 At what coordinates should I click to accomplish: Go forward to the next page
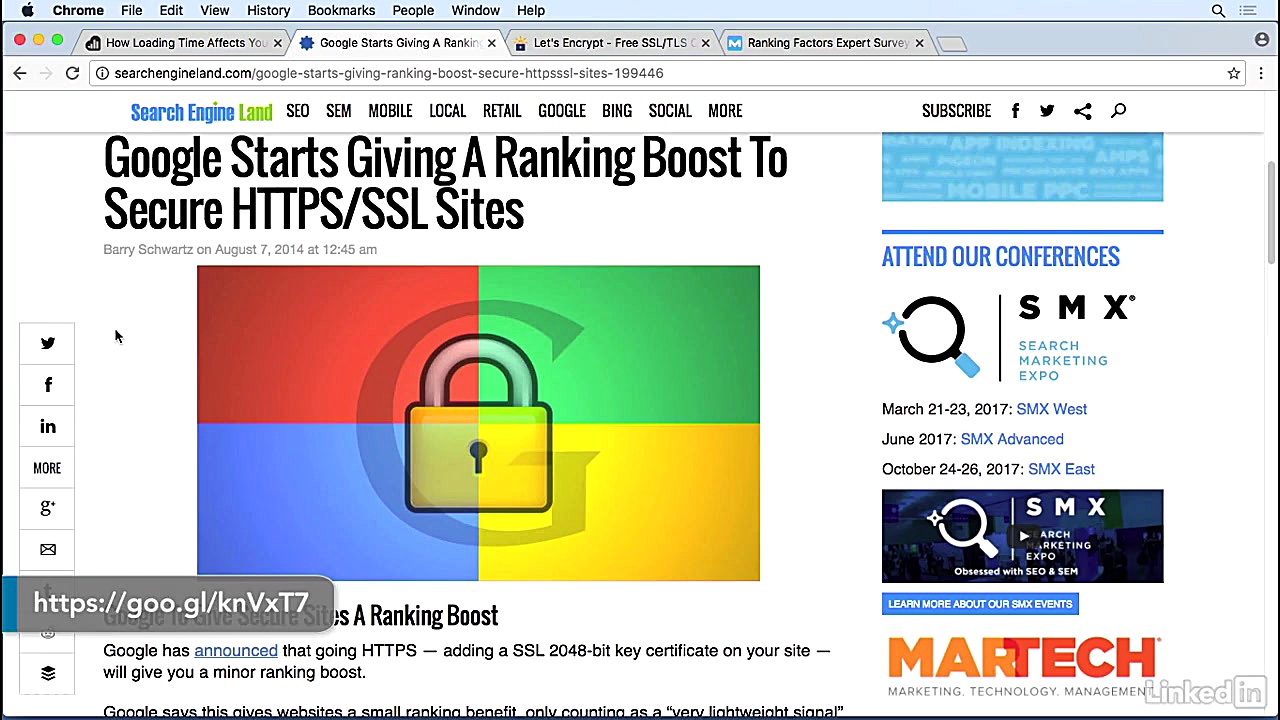point(46,73)
